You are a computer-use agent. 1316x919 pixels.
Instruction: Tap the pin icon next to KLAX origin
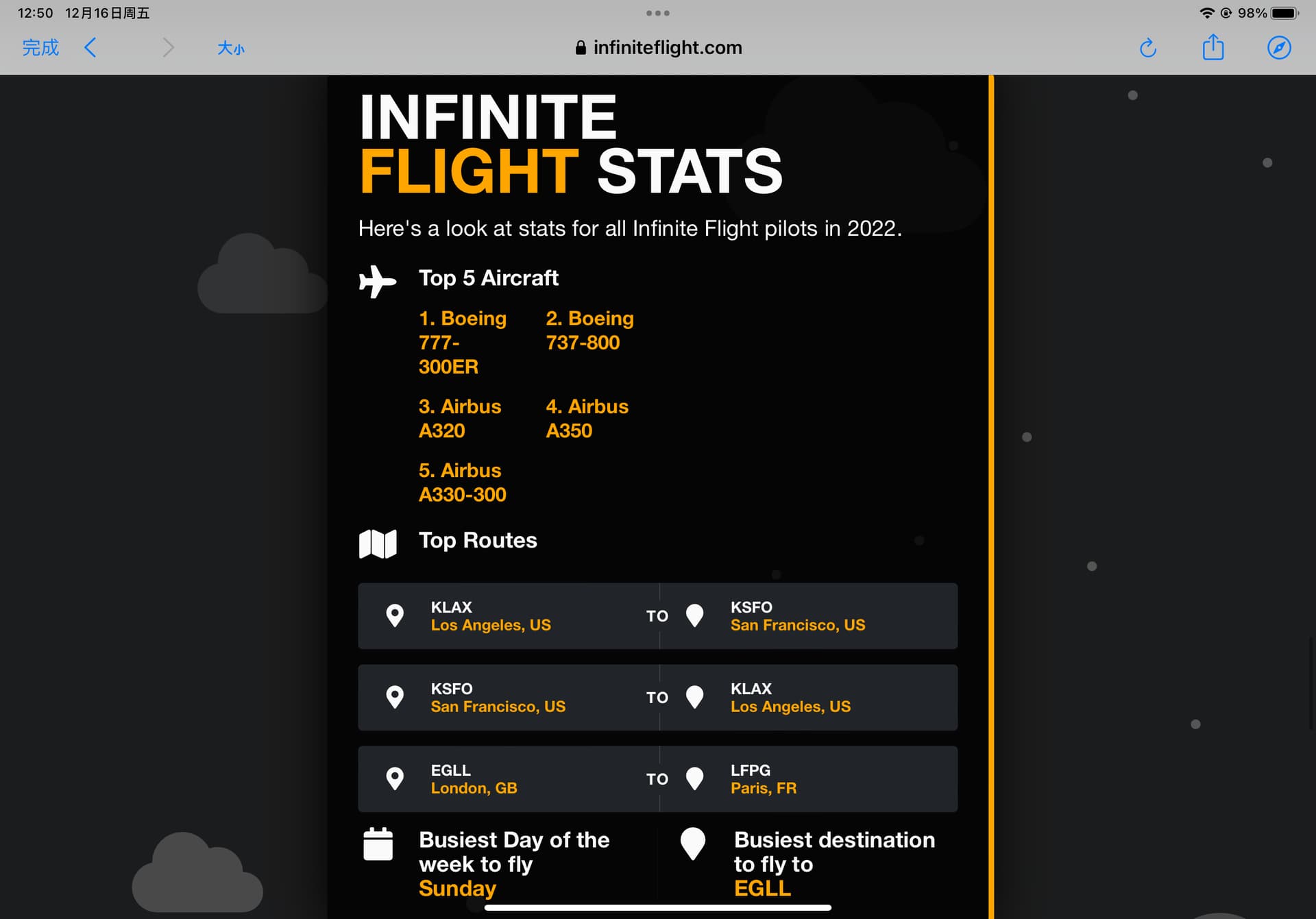pyautogui.click(x=395, y=615)
